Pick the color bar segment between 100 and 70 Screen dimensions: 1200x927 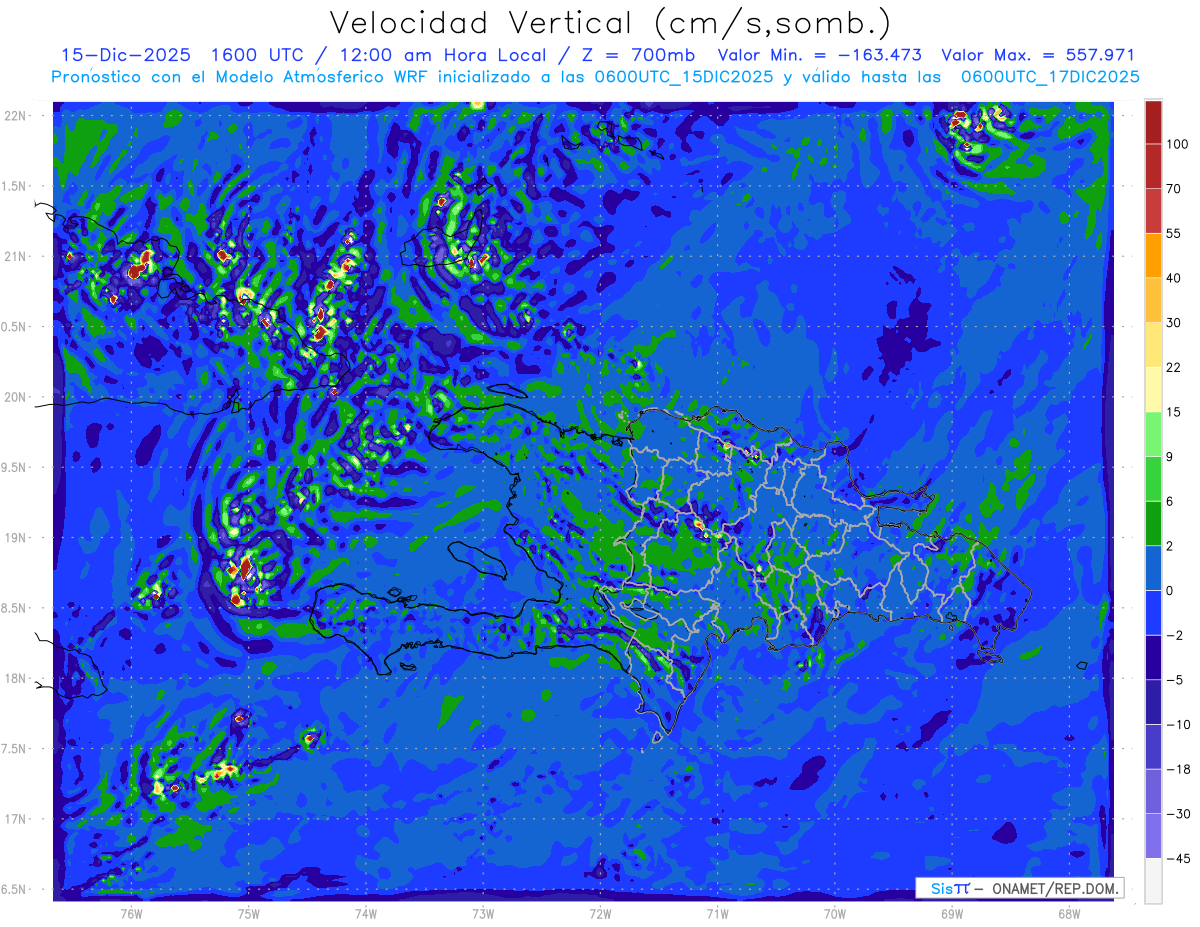(1153, 166)
